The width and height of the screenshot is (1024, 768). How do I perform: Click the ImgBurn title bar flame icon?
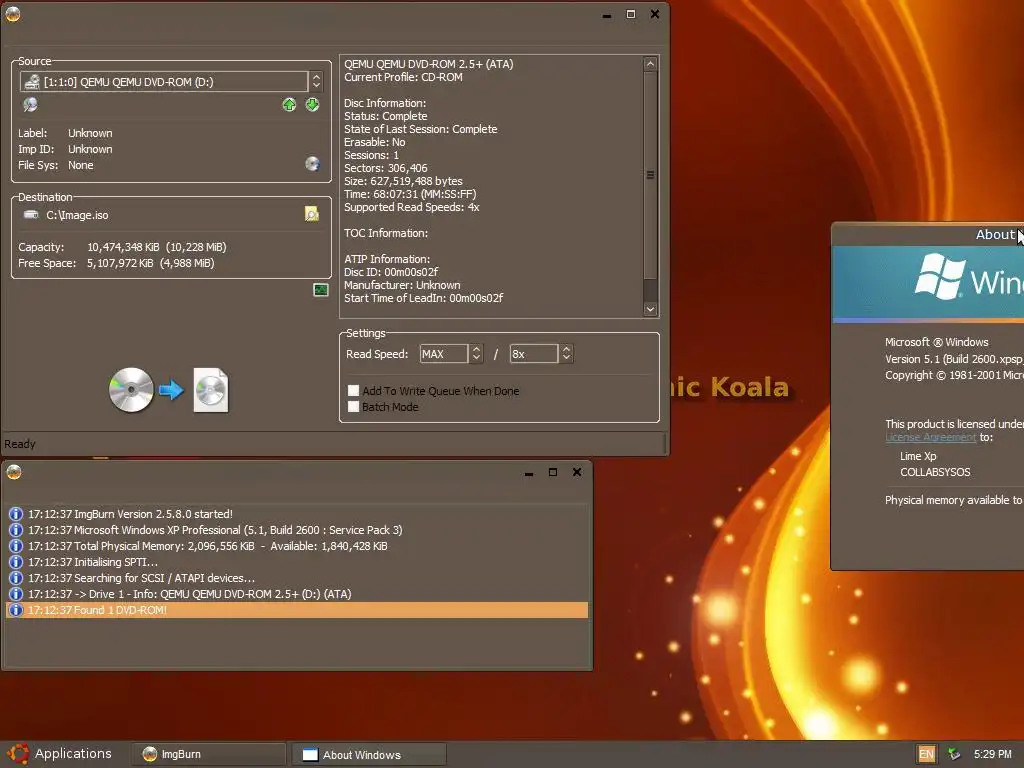pyautogui.click(x=13, y=14)
